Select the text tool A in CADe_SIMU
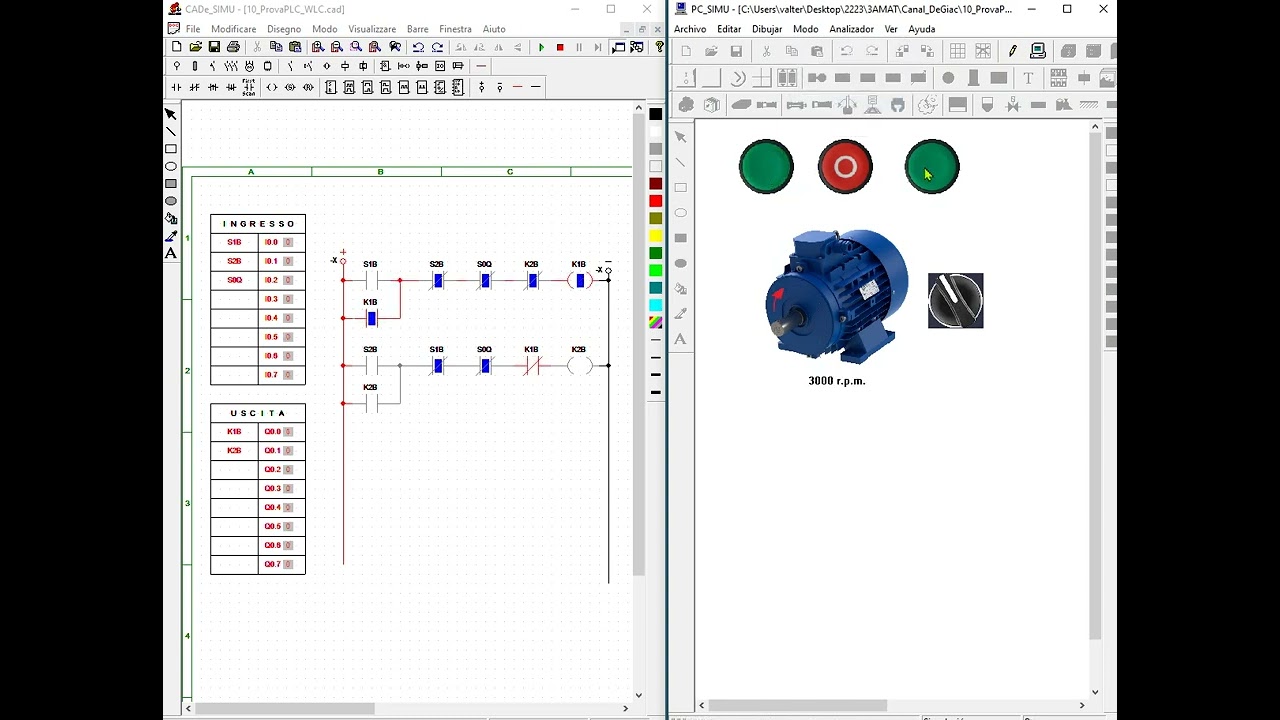 (x=171, y=253)
